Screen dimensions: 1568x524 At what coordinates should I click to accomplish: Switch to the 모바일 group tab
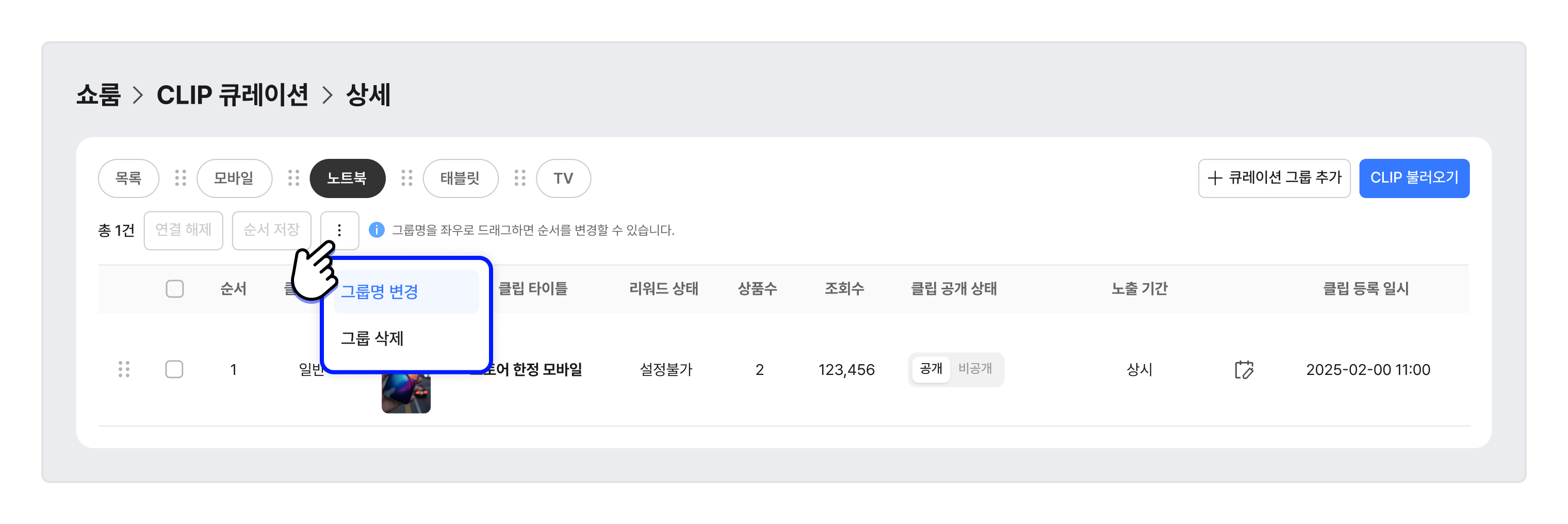(234, 178)
